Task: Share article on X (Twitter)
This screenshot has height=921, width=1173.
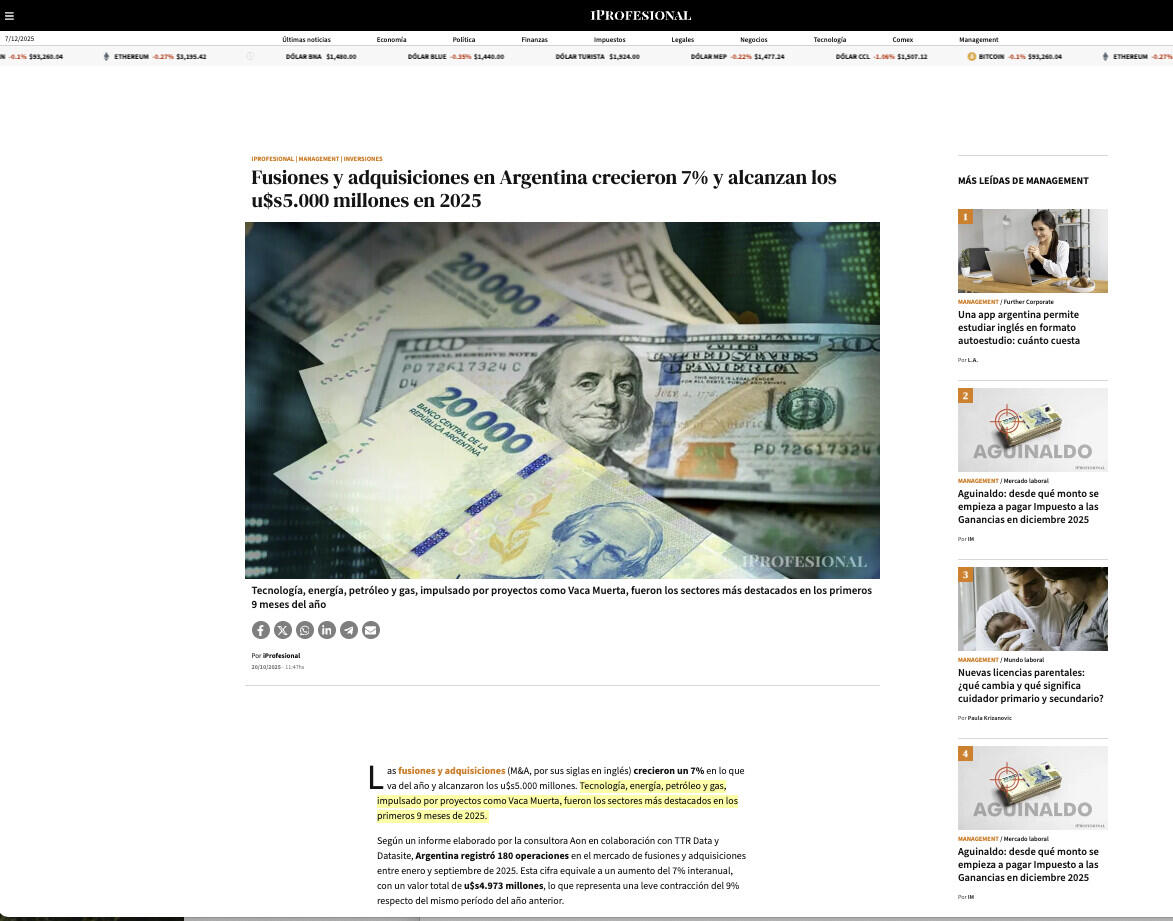Action: tap(283, 630)
